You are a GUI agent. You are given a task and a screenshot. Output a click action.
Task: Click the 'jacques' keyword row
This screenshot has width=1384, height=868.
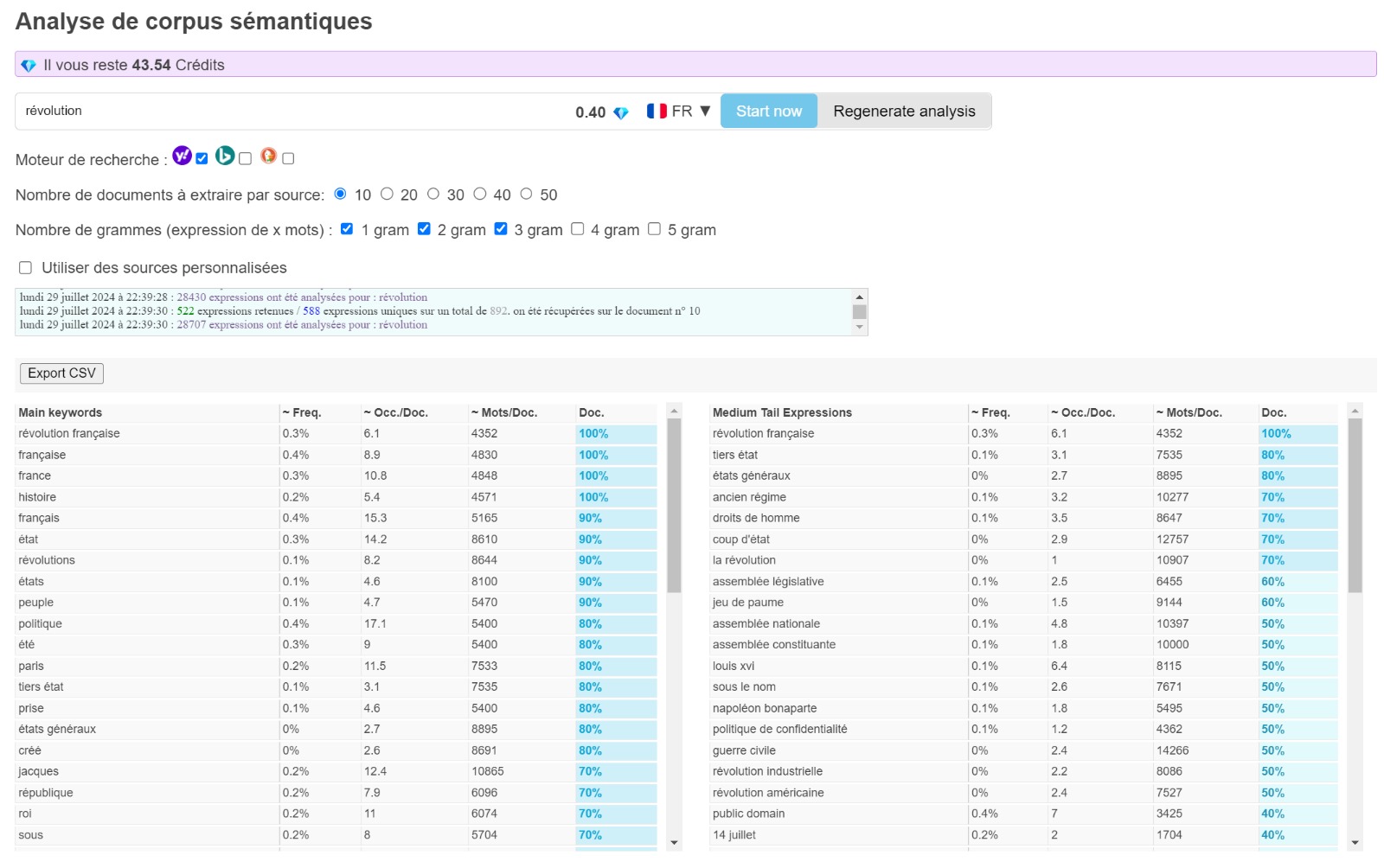337,772
